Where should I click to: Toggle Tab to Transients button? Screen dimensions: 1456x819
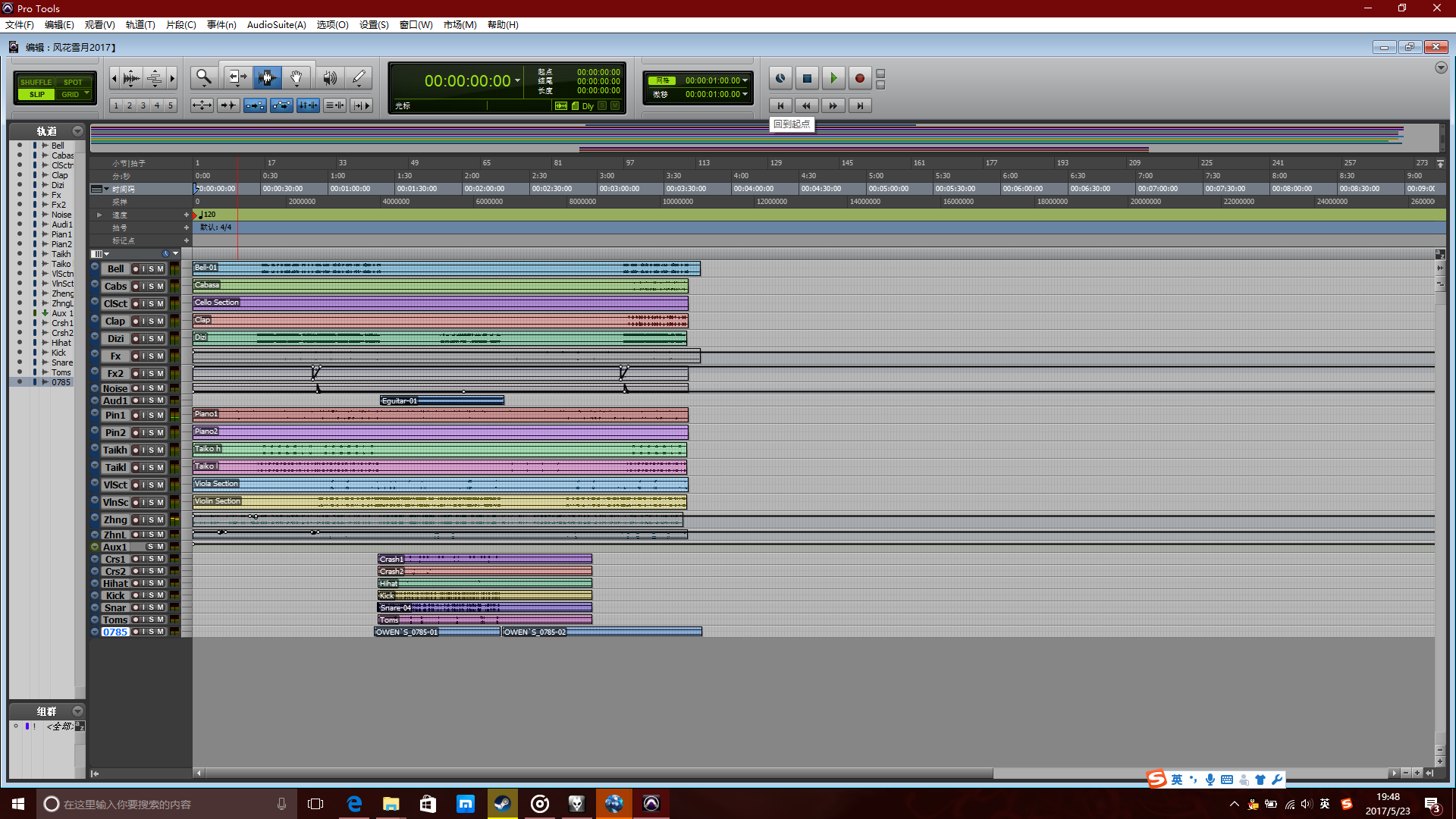(x=227, y=105)
